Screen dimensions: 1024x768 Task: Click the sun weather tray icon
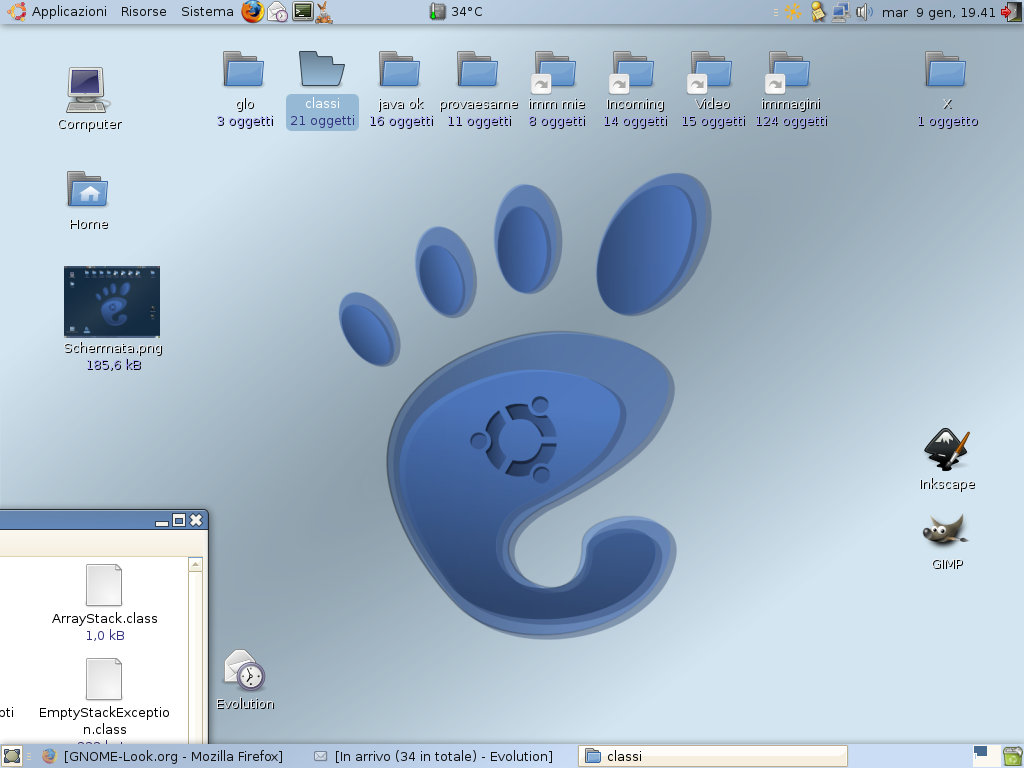click(x=793, y=12)
